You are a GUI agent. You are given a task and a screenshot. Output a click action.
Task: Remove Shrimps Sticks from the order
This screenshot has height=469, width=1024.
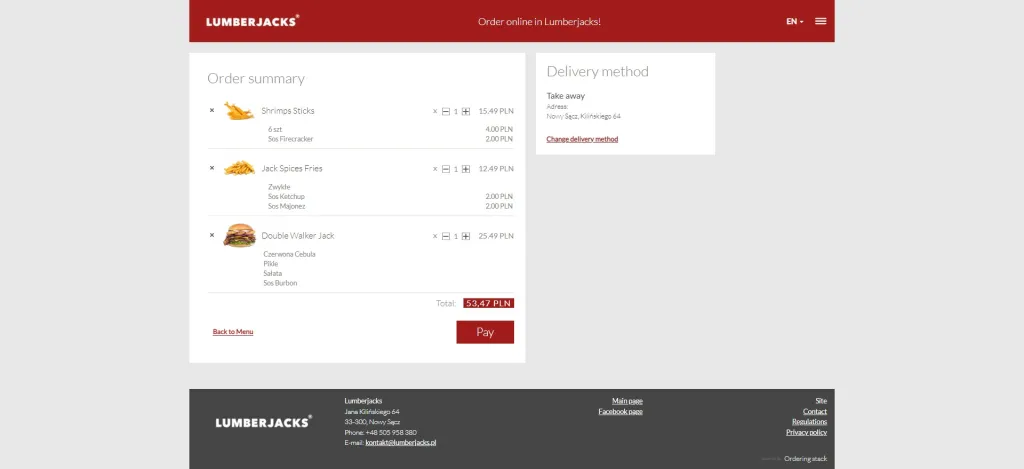tap(212, 110)
